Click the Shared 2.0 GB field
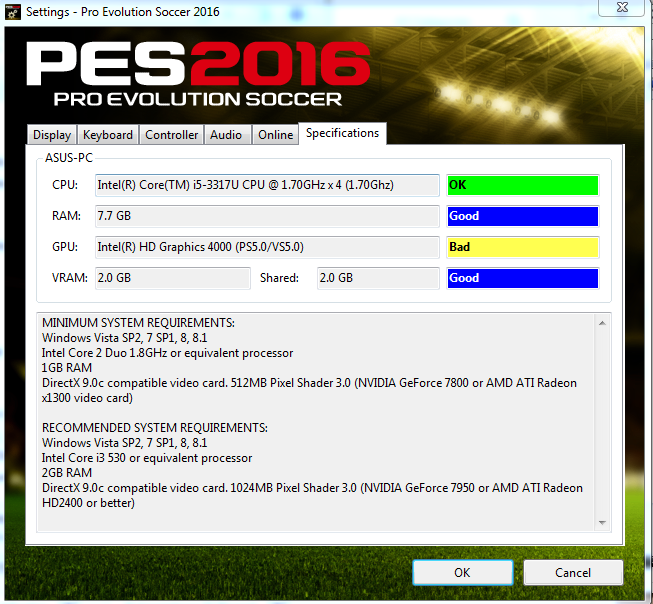 coord(378,278)
